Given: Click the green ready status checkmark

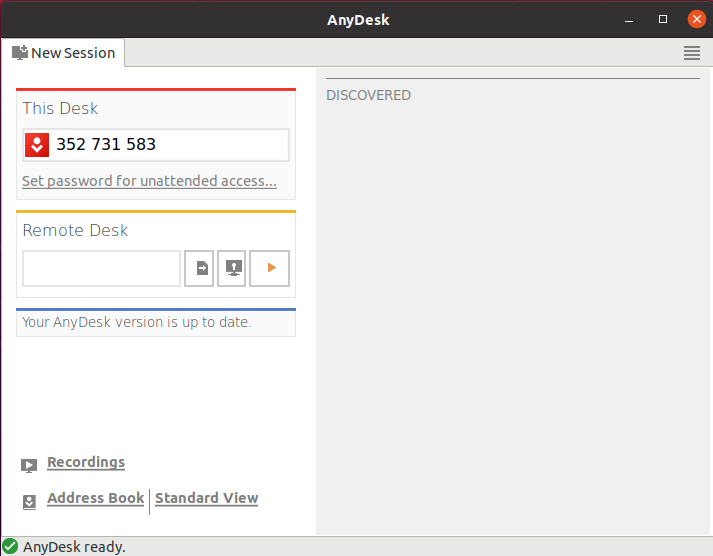Looking at the screenshot, I should point(10,546).
